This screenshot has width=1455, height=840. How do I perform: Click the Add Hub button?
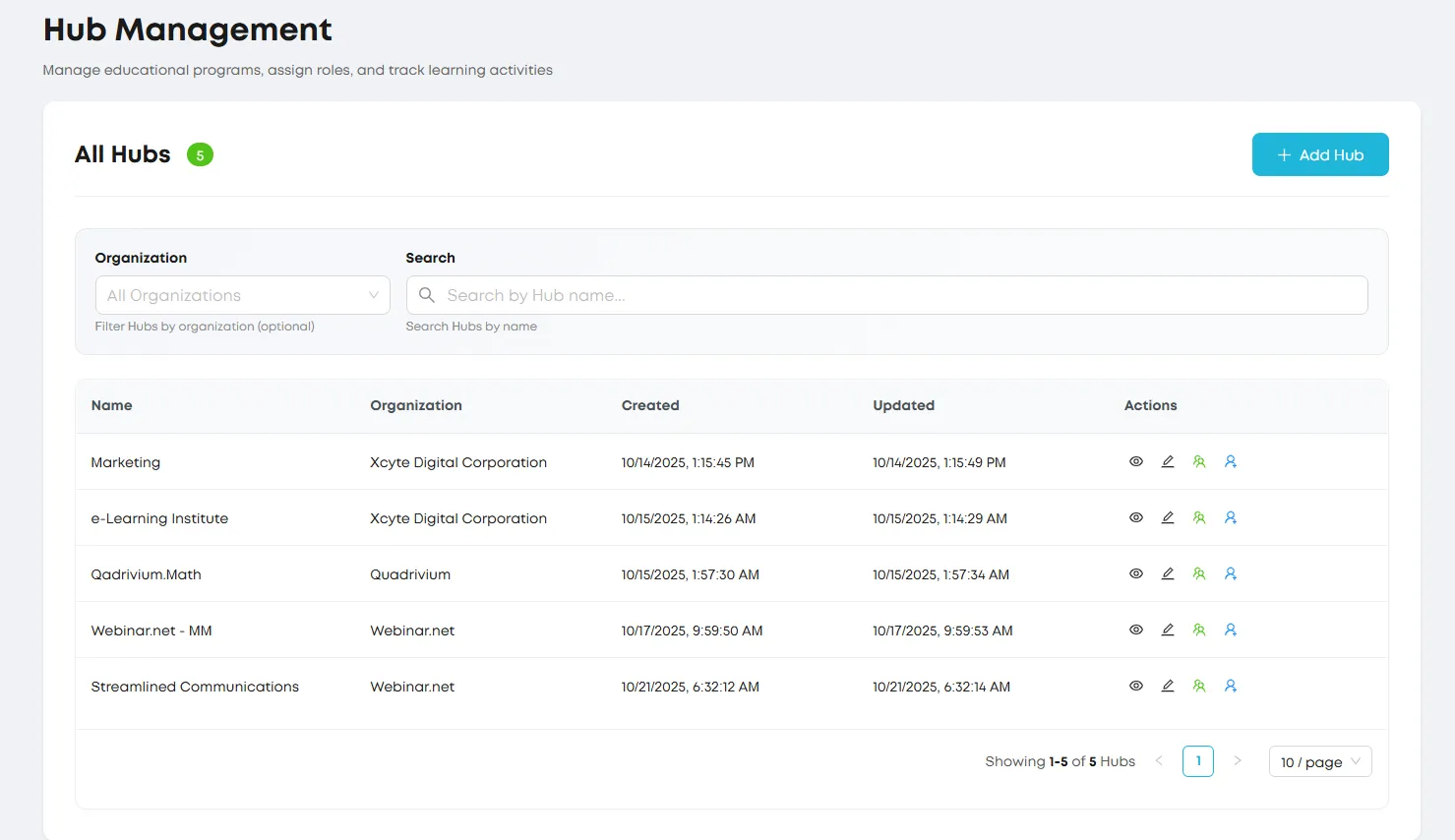click(x=1320, y=154)
